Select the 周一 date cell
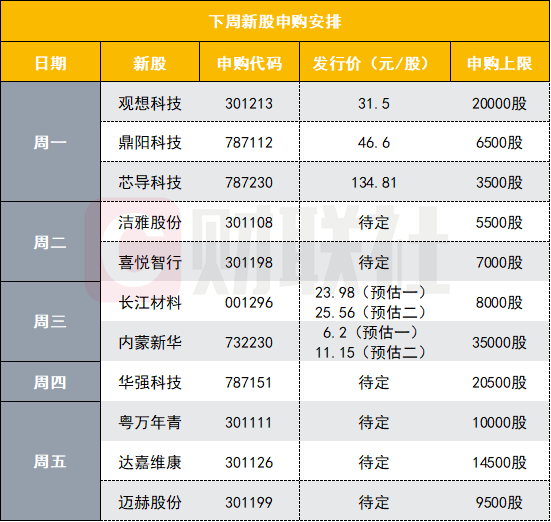 click(x=50, y=142)
